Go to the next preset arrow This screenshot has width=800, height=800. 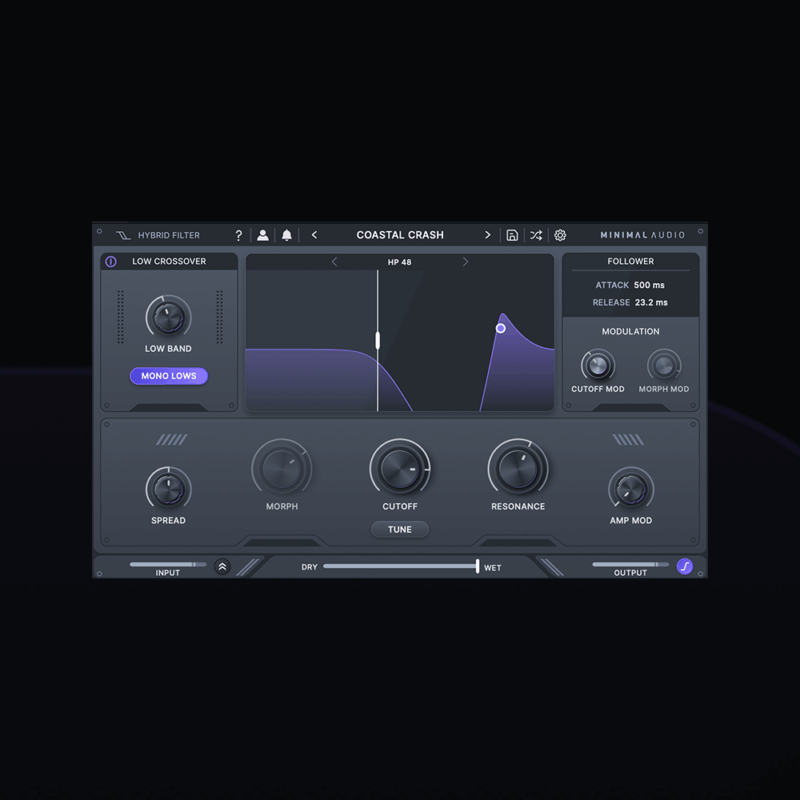(x=487, y=235)
